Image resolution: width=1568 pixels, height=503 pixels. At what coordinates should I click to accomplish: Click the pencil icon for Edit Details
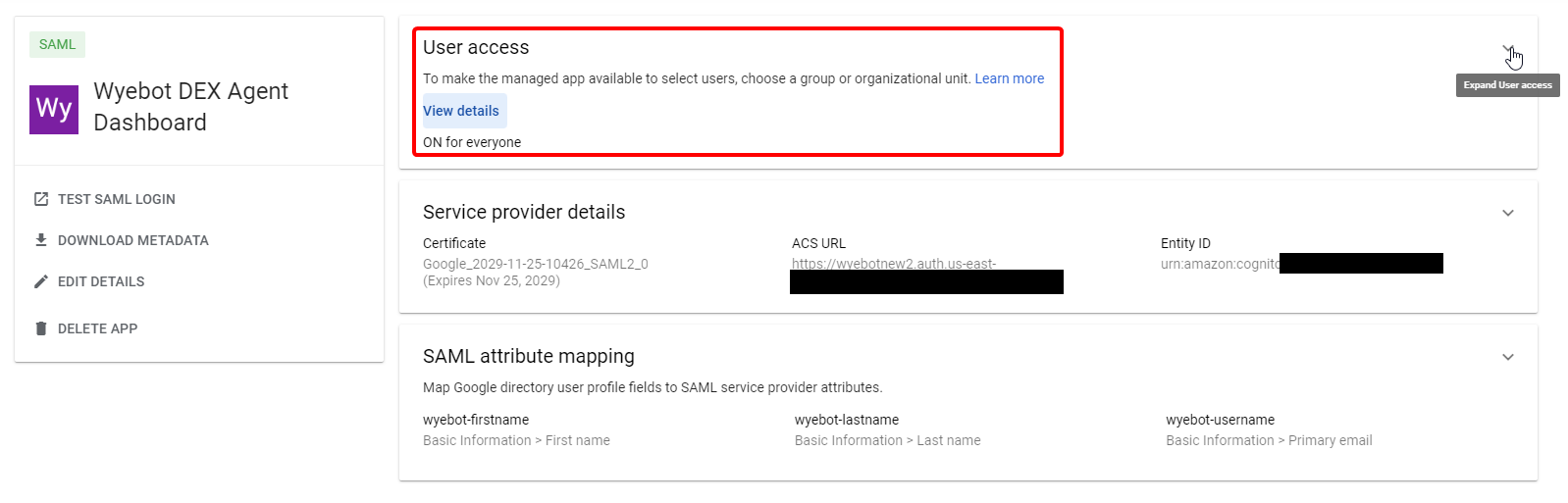point(41,281)
